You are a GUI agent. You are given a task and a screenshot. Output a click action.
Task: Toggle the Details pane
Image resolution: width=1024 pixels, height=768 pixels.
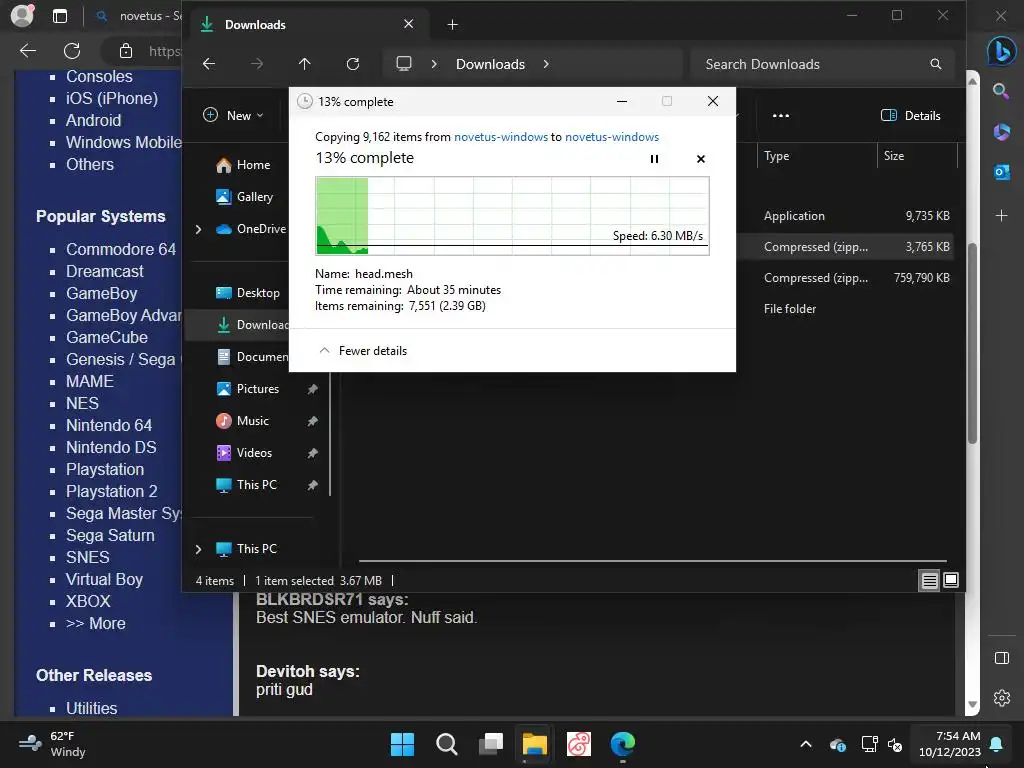coord(910,116)
